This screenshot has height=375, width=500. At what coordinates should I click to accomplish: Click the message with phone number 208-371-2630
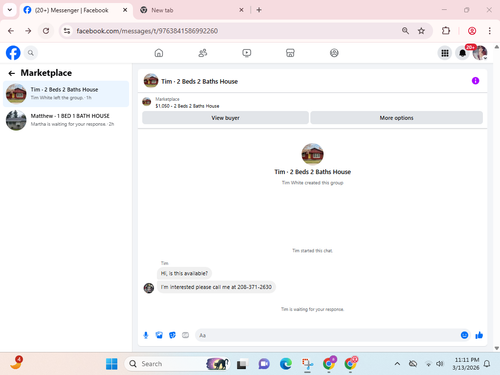[216, 287]
